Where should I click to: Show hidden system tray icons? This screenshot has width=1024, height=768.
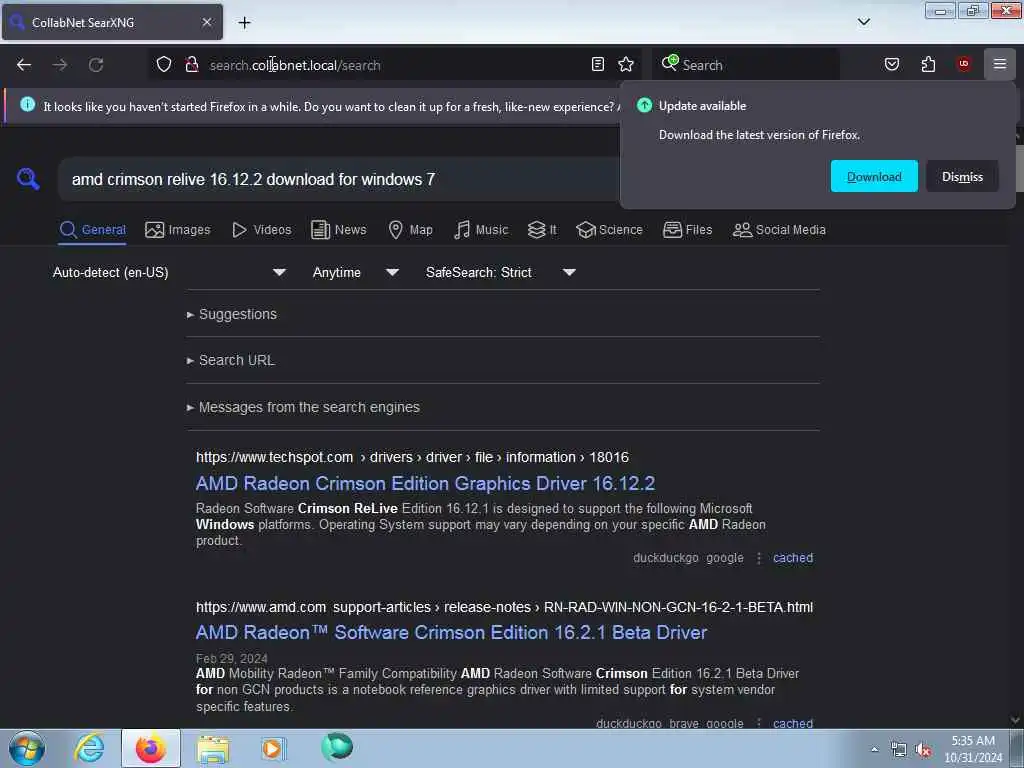point(874,749)
